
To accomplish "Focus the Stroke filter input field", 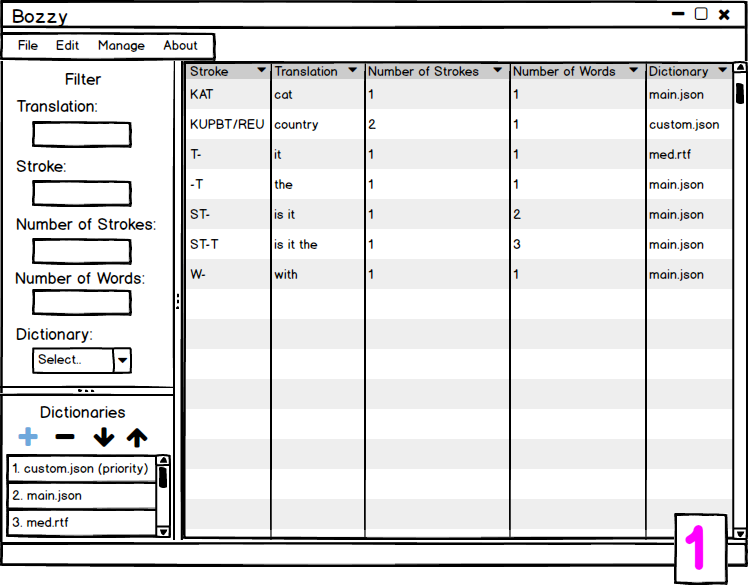I will click(x=82, y=193).
